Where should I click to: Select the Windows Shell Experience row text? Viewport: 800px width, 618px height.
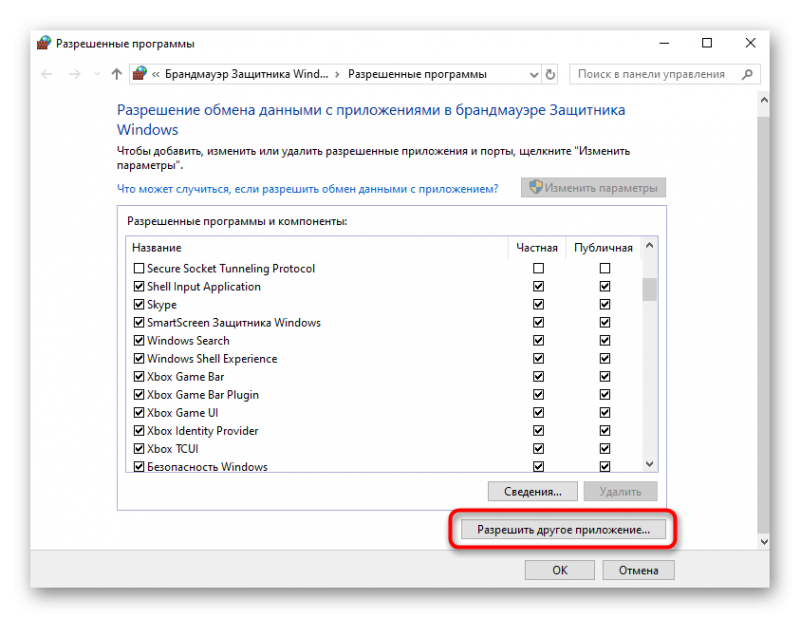coord(212,359)
